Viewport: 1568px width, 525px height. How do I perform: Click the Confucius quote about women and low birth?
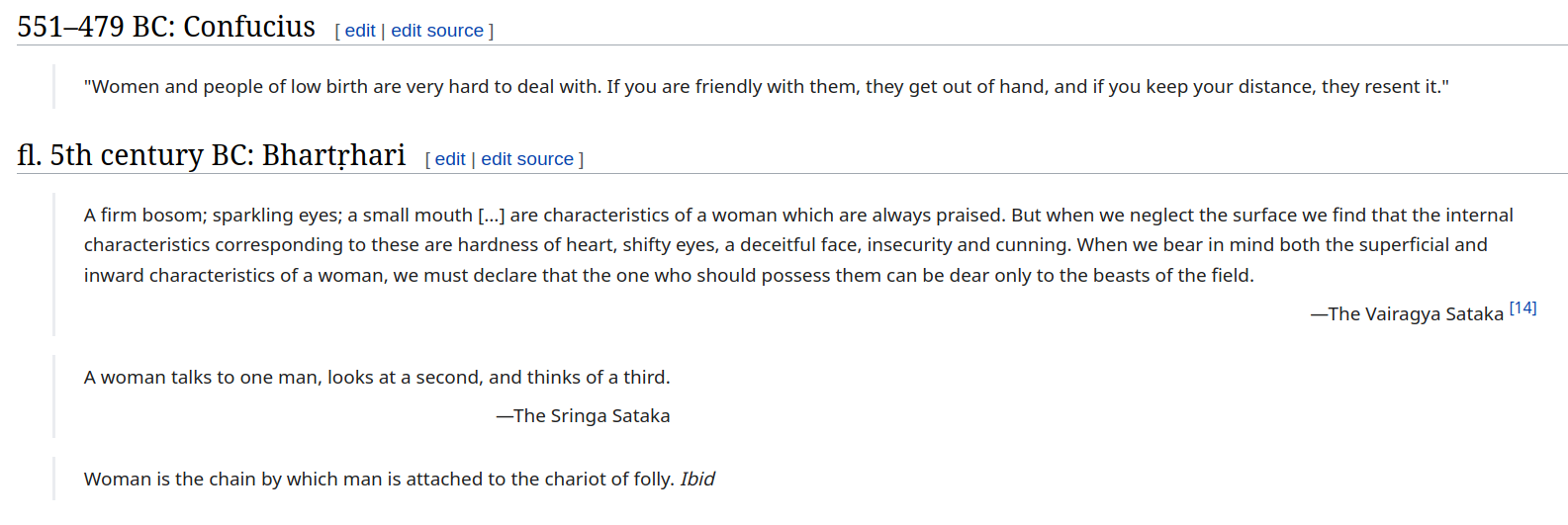point(766,87)
